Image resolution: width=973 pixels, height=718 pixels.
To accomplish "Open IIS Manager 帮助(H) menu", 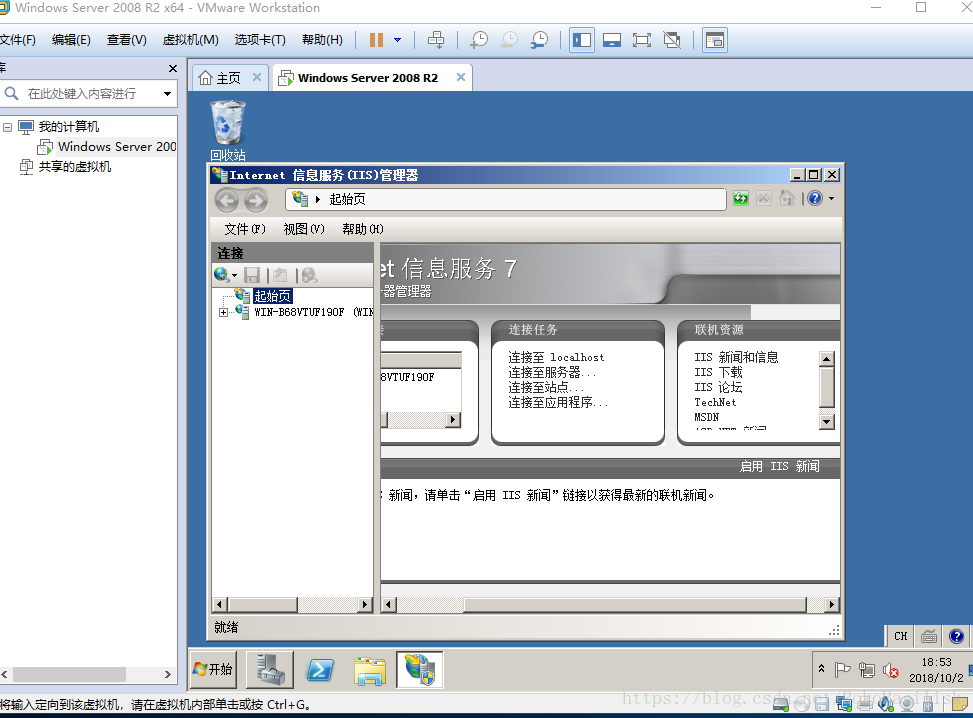I will 362,230.
